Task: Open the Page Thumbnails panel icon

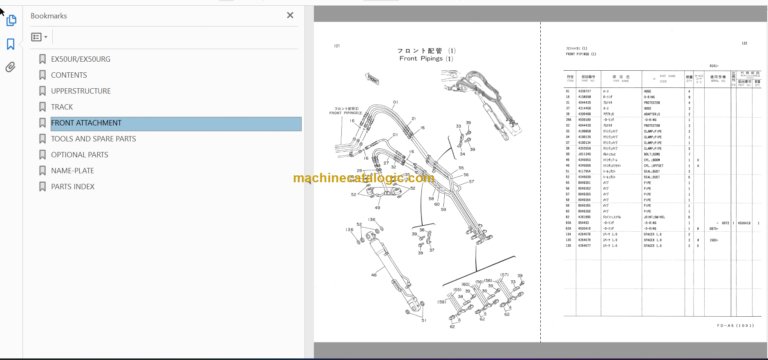Action: pos(11,20)
